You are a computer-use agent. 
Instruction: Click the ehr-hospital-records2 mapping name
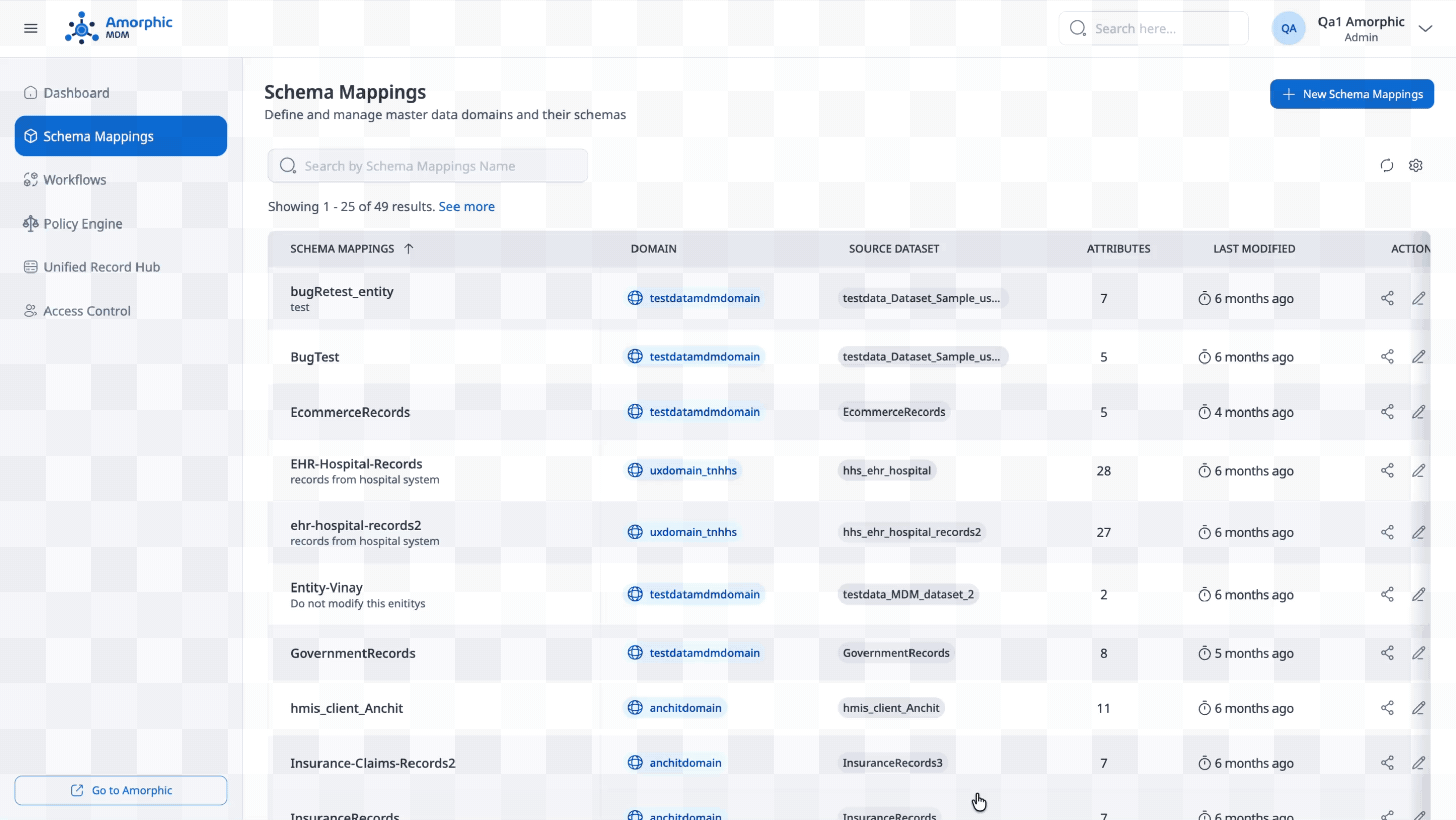(x=355, y=525)
